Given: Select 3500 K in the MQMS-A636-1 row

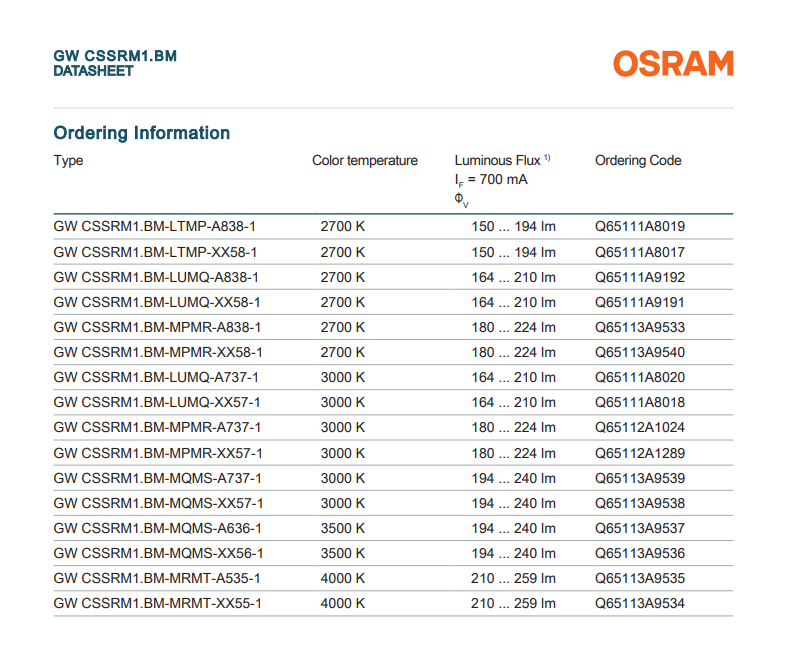Looking at the screenshot, I should click(x=343, y=528).
